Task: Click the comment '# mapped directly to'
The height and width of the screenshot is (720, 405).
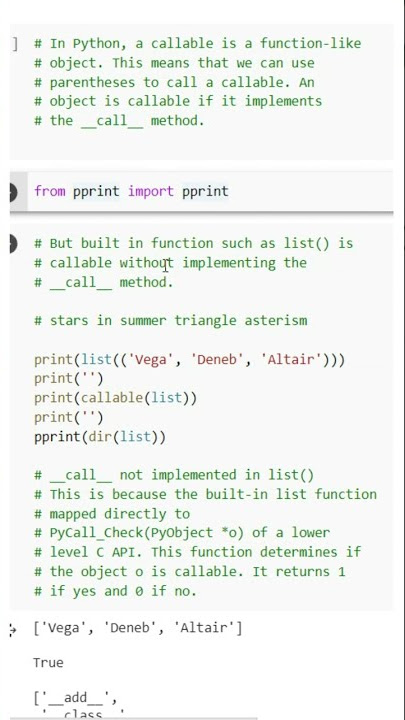Action: click(112, 514)
